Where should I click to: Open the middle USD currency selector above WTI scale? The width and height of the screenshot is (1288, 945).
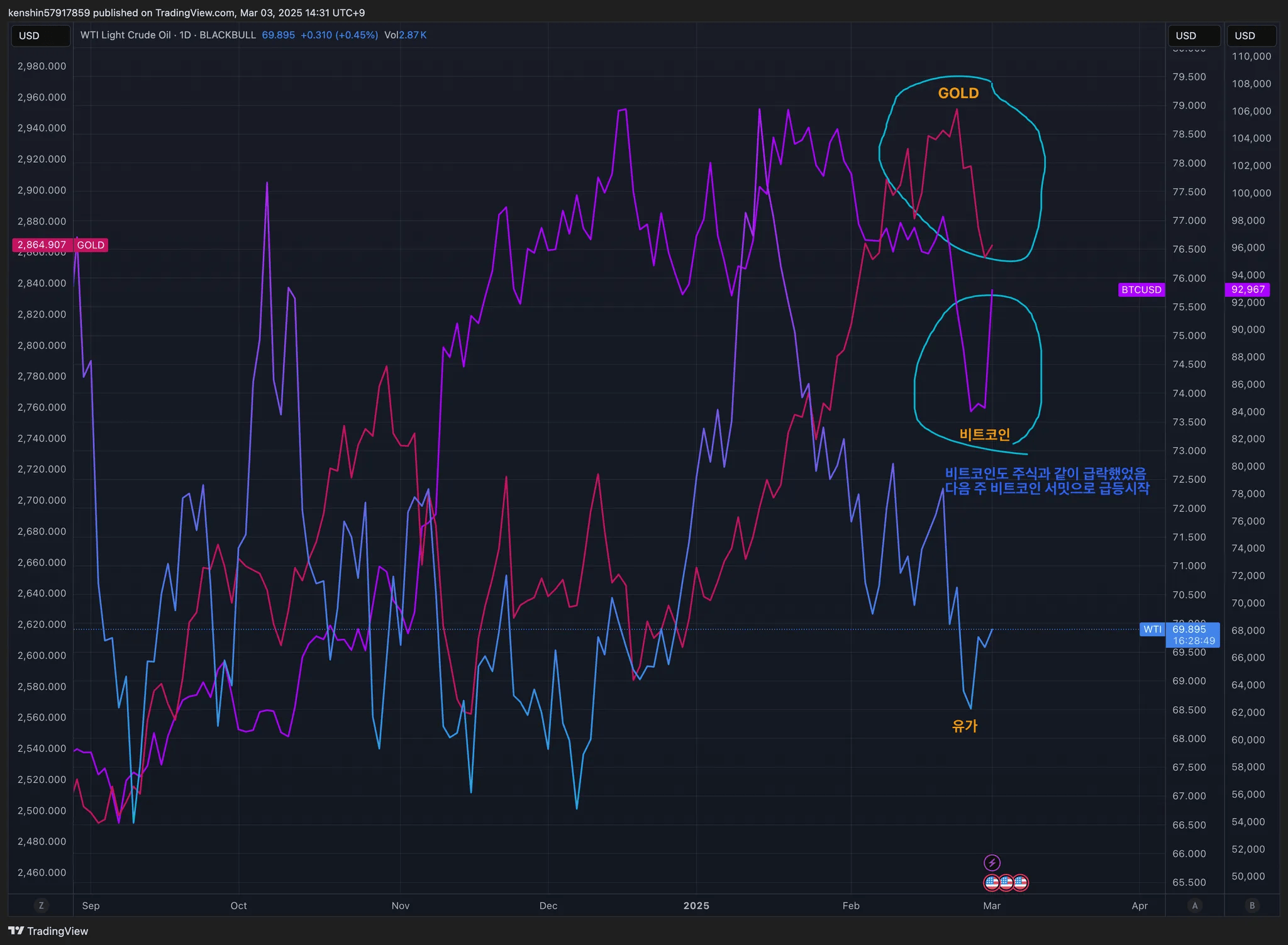[x=1194, y=36]
